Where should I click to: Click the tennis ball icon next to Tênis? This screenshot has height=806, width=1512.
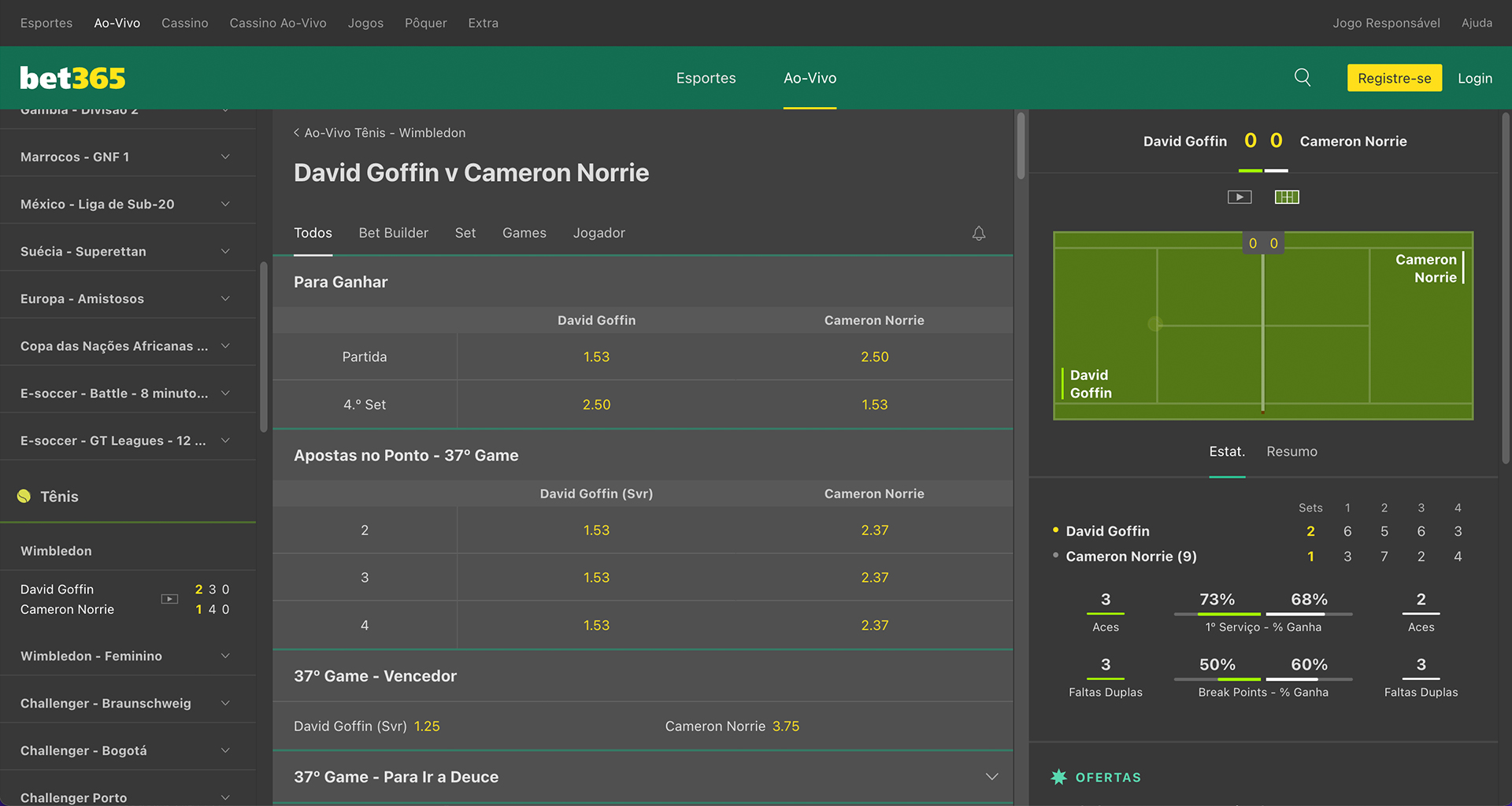[24, 496]
